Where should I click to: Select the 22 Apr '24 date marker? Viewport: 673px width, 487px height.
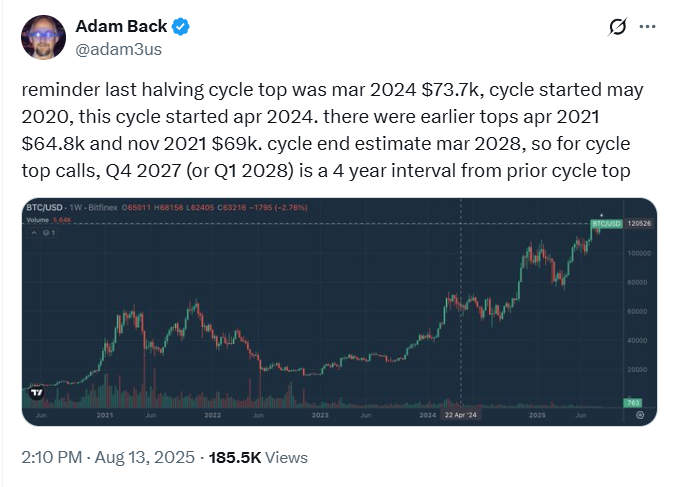point(461,415)
